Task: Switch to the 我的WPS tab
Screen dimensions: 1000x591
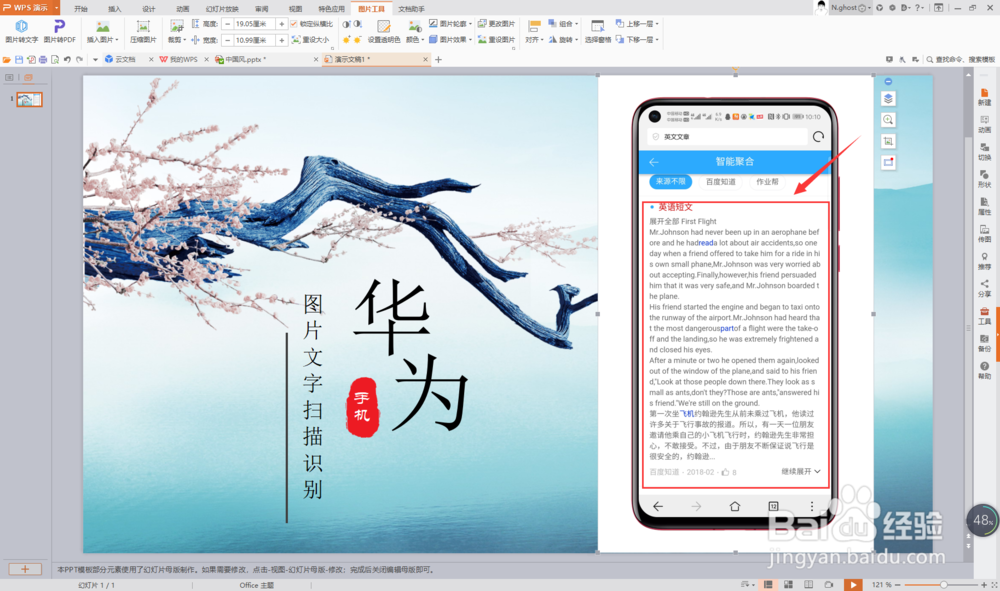Action: tap(183, 59)
